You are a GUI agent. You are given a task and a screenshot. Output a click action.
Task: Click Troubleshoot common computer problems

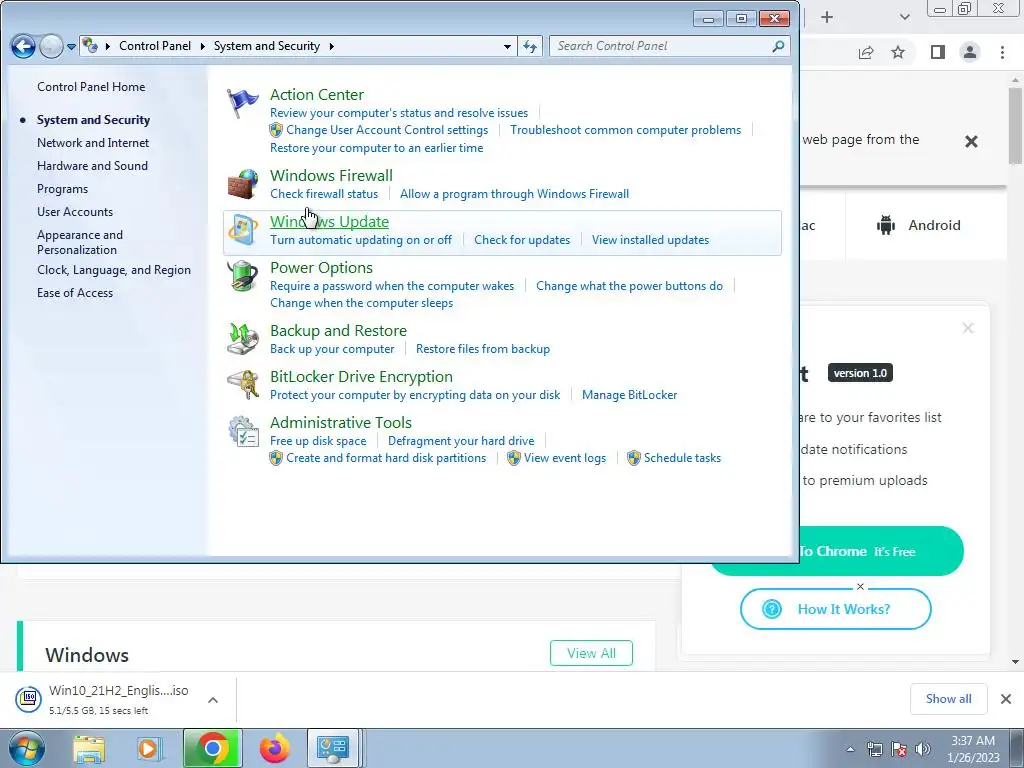pyautogui.click(x=625, y=130)
